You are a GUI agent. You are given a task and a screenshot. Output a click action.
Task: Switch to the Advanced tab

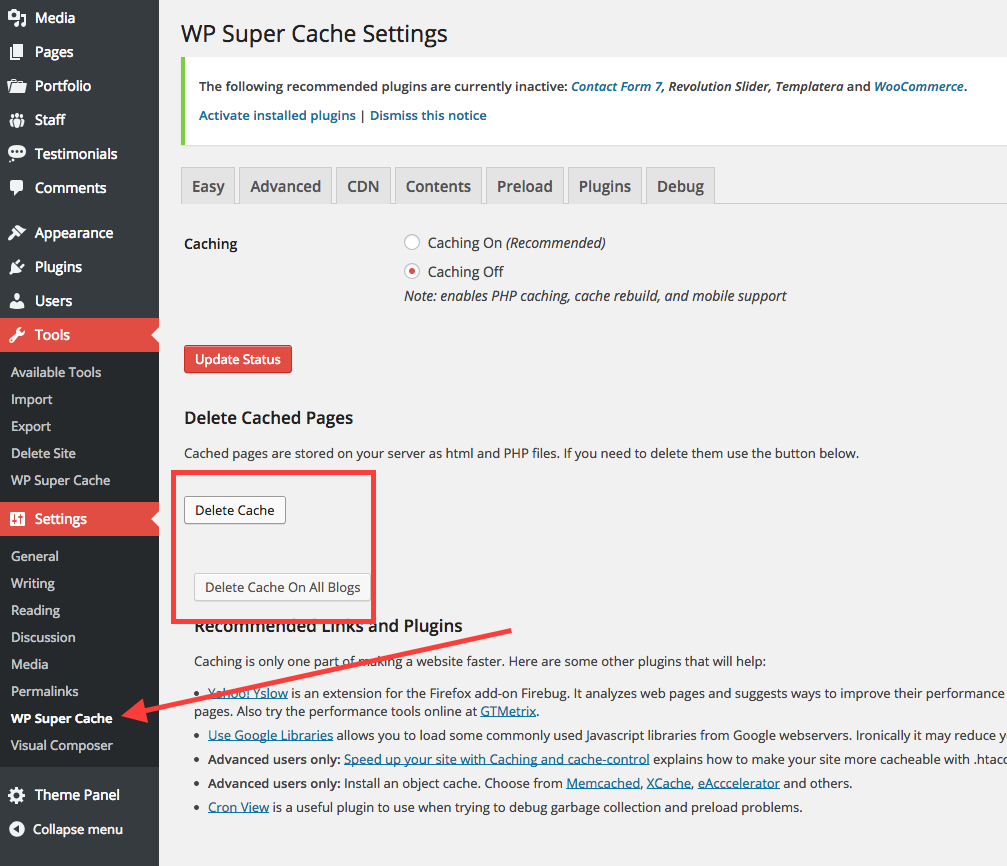click(x=285, y=185)
